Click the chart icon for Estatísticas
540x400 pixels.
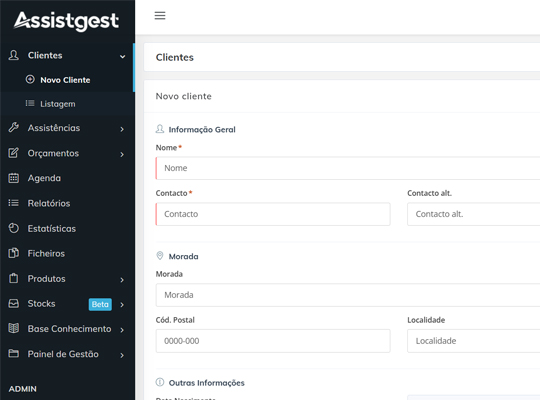[13, 228]
